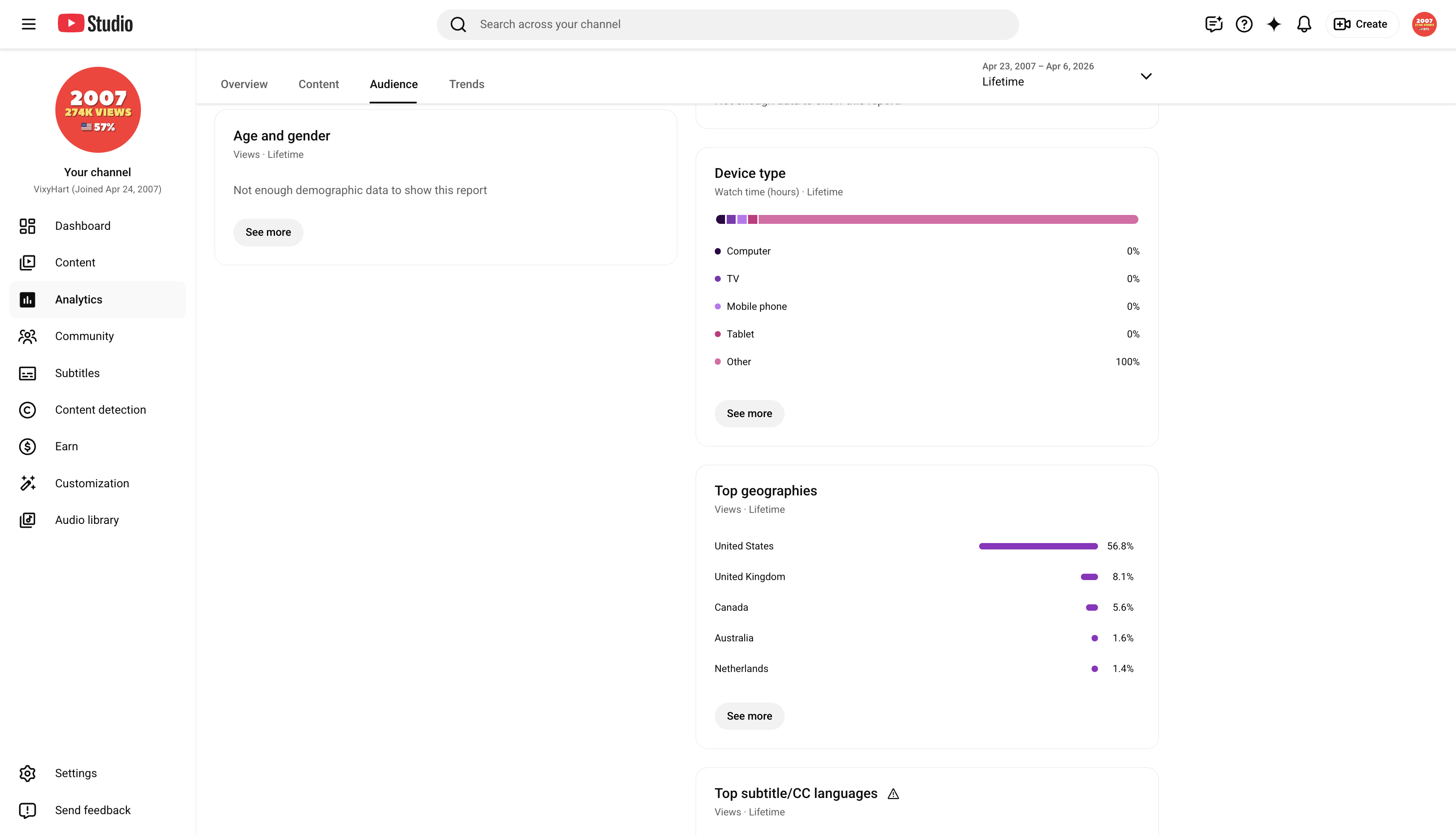Click the 'Age and gender' card title
The height and width of the screenshot is (835, 1456).
(x=282, y=136)
